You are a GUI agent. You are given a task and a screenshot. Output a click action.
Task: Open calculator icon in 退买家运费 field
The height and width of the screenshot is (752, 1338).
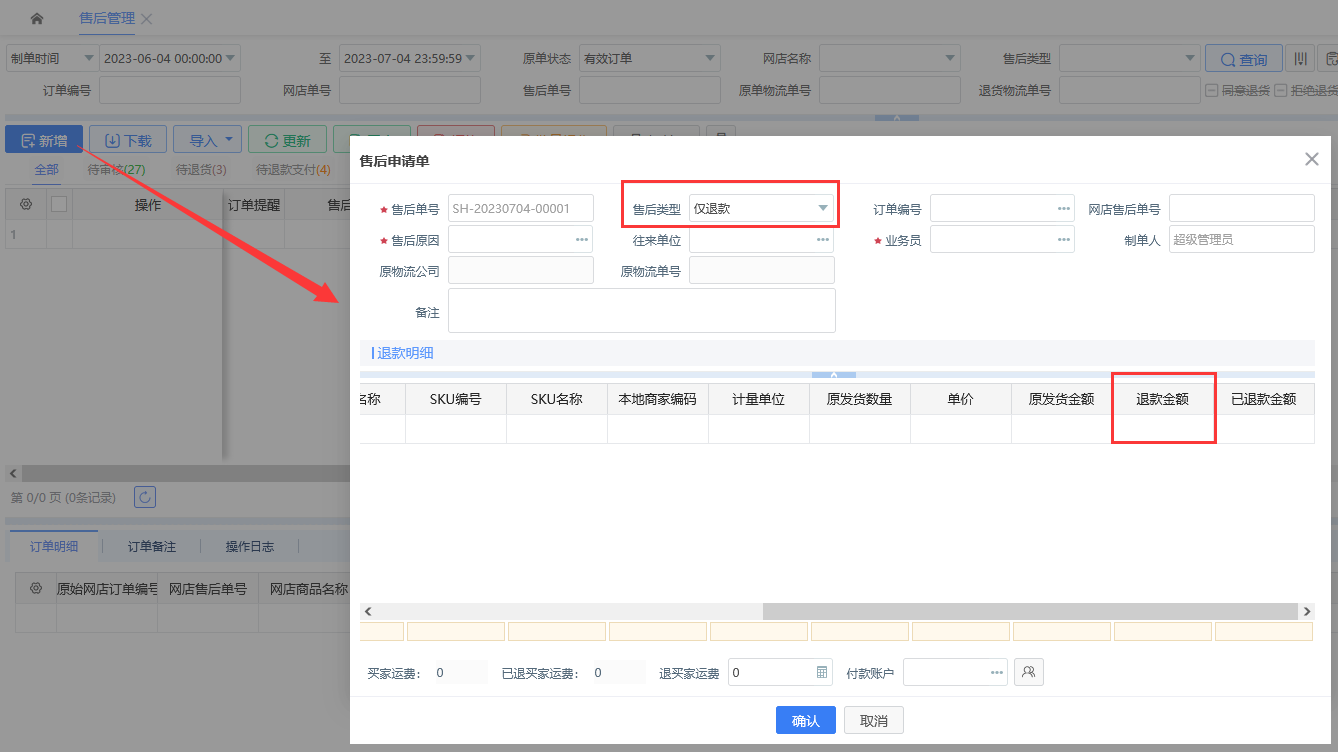822,672
